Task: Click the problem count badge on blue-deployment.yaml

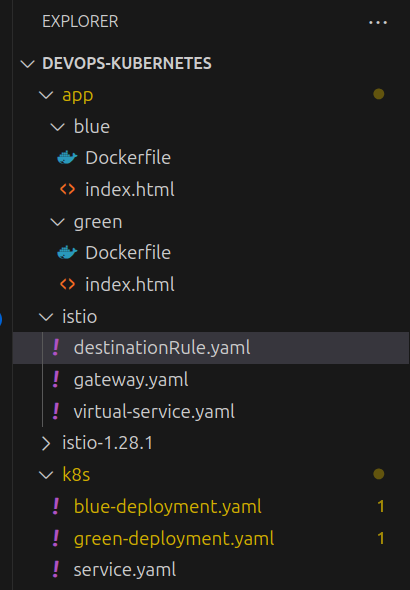Action: pos(381,506)
